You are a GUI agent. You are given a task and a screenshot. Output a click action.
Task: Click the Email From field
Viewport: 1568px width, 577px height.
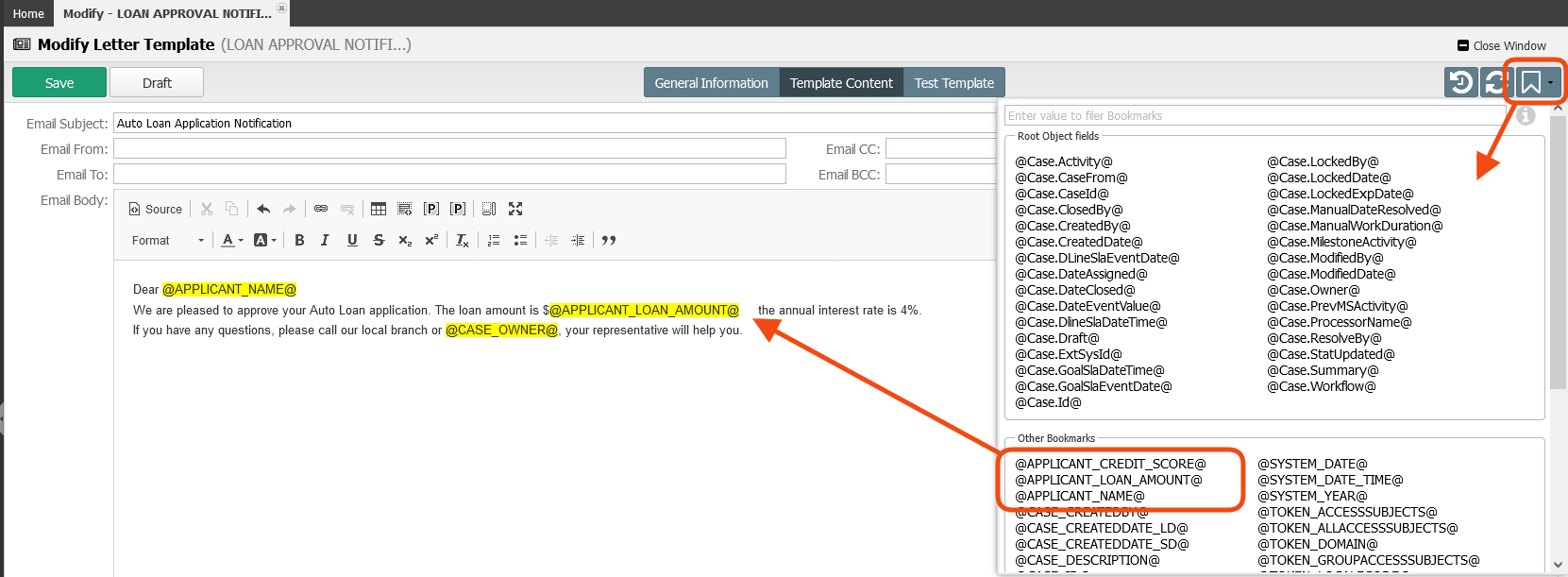(x=450, y=148)
